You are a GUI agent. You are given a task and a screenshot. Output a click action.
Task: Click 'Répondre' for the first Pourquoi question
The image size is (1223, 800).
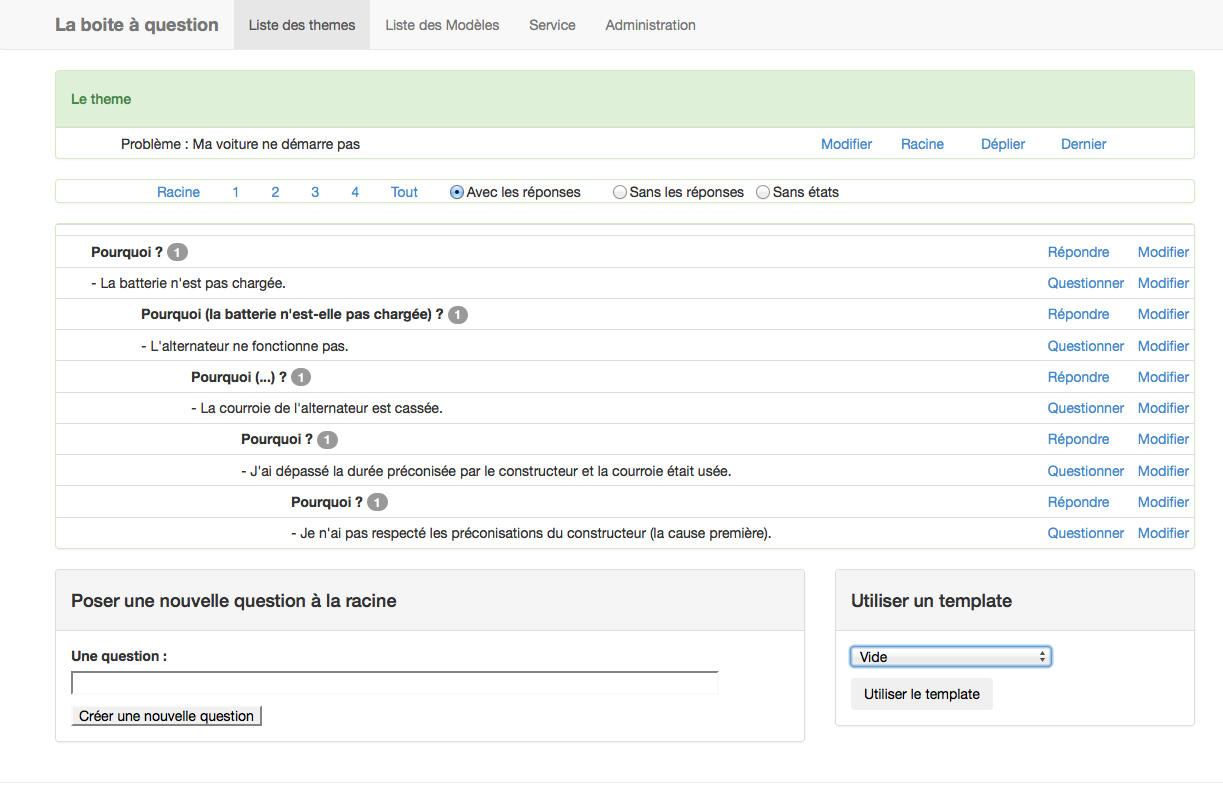point(1078,252)
